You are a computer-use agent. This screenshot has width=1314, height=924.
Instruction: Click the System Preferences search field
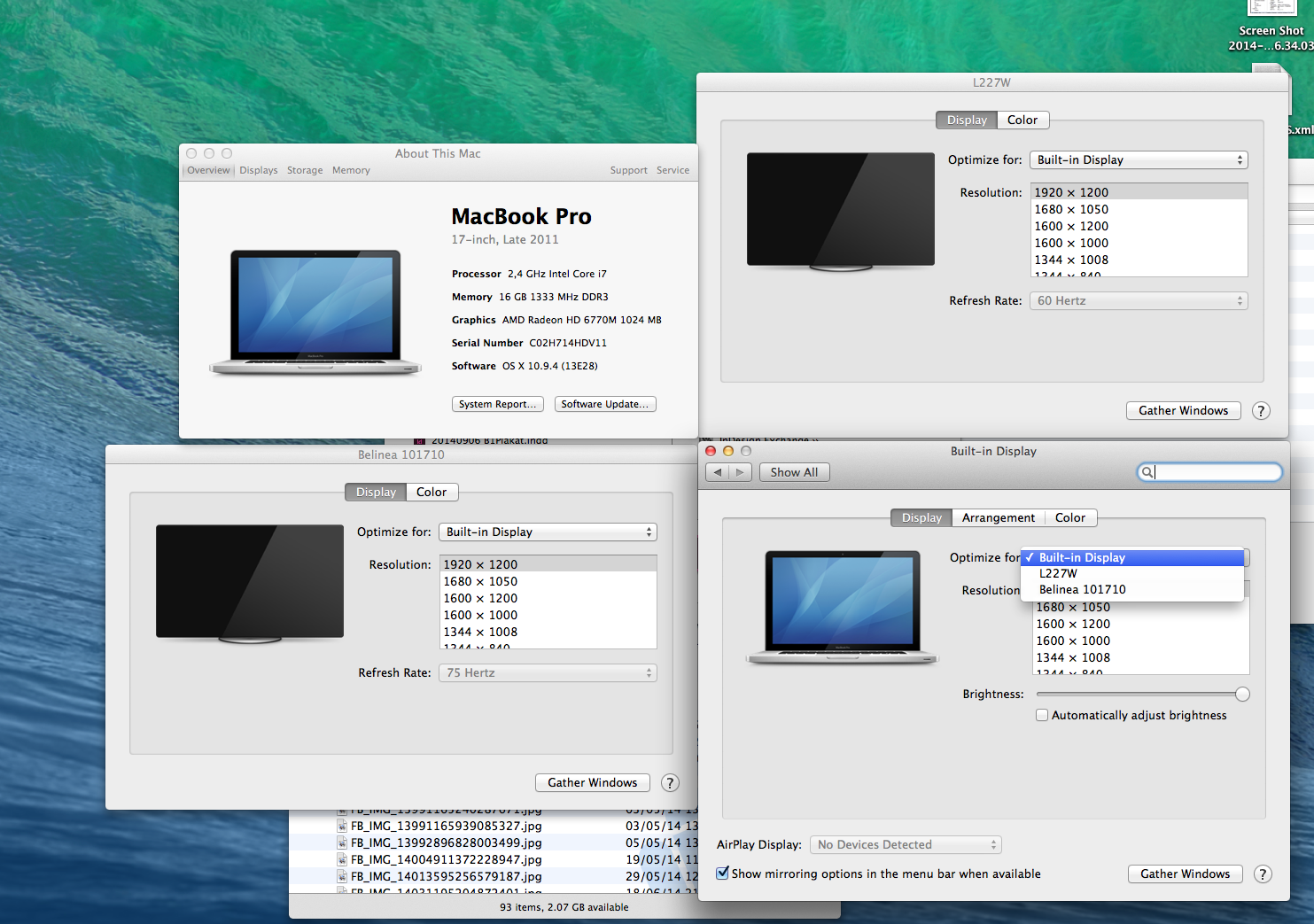point(1209,472)
